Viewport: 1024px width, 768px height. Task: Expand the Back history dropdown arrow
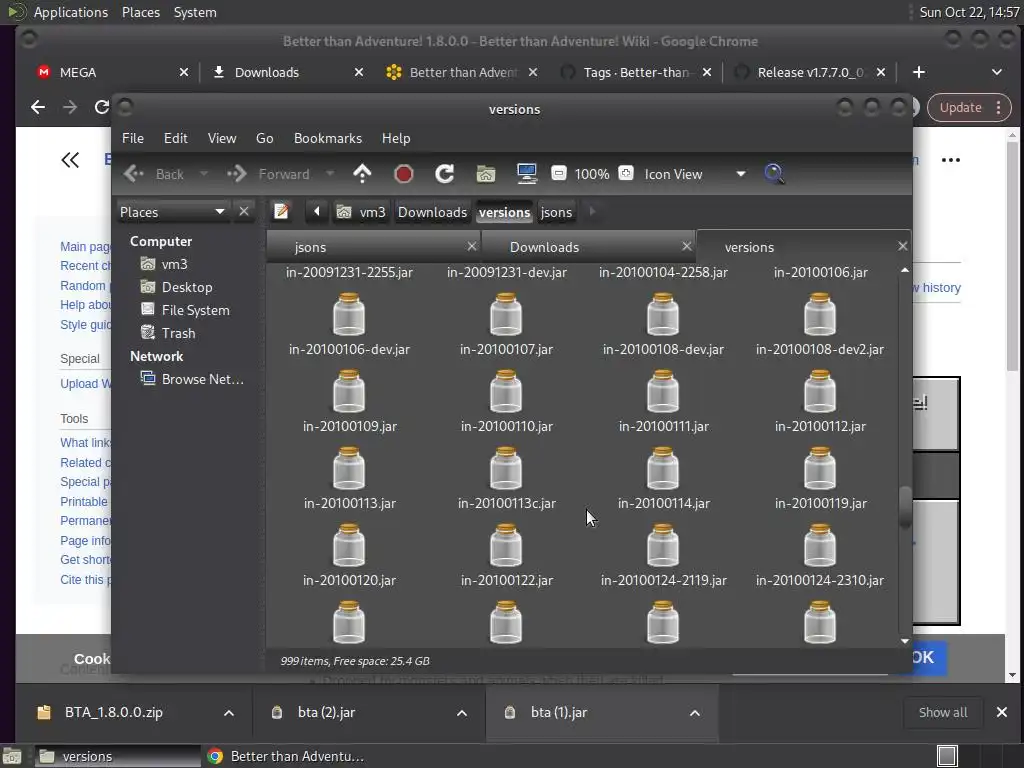click(204, 174)
